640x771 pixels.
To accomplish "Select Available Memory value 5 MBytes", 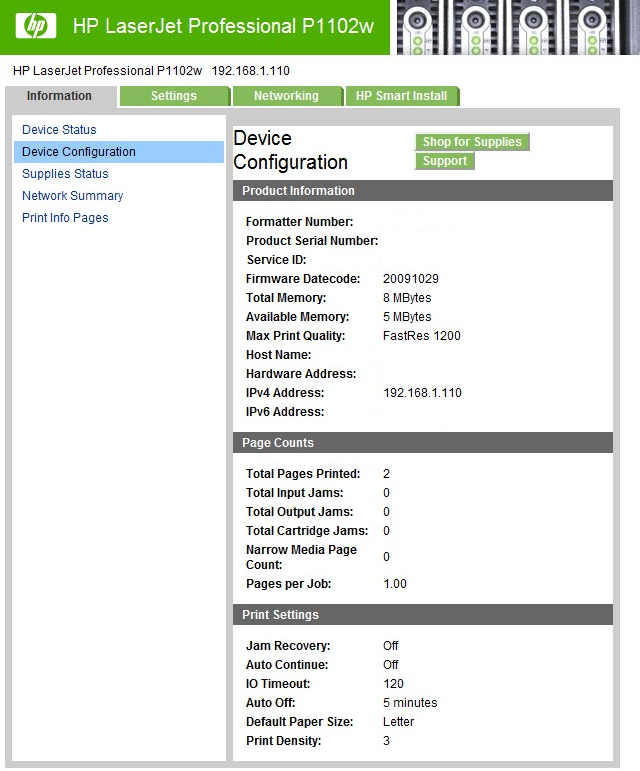I will pos(407,317).
